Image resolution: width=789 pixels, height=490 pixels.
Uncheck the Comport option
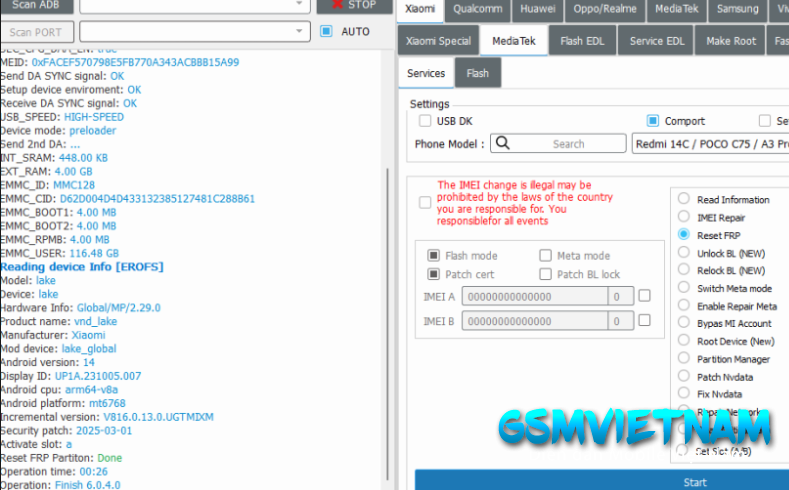(653, 121)
